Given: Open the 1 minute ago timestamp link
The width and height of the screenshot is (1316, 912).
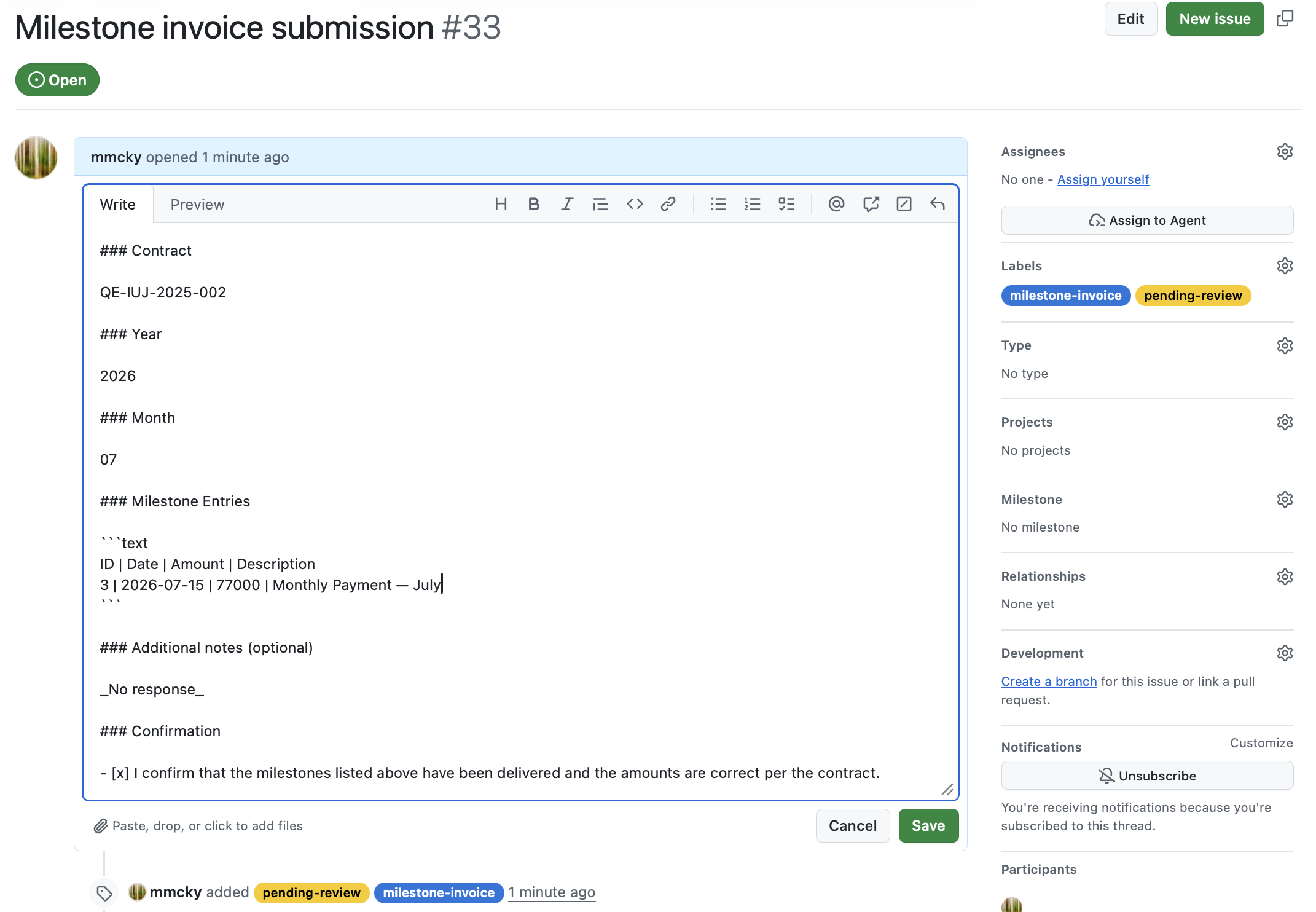Looking at the screenshot, I should coord(552,892).
